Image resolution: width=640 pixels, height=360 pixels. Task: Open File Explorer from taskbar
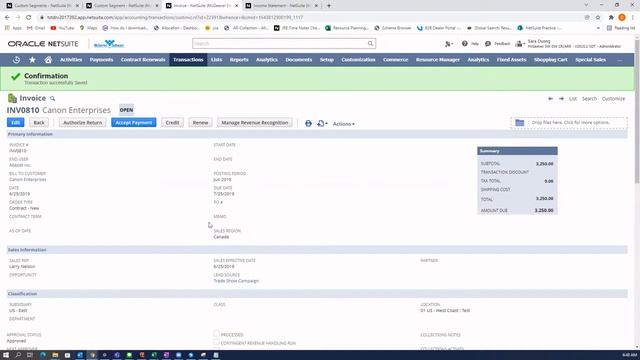click(55, 355)
